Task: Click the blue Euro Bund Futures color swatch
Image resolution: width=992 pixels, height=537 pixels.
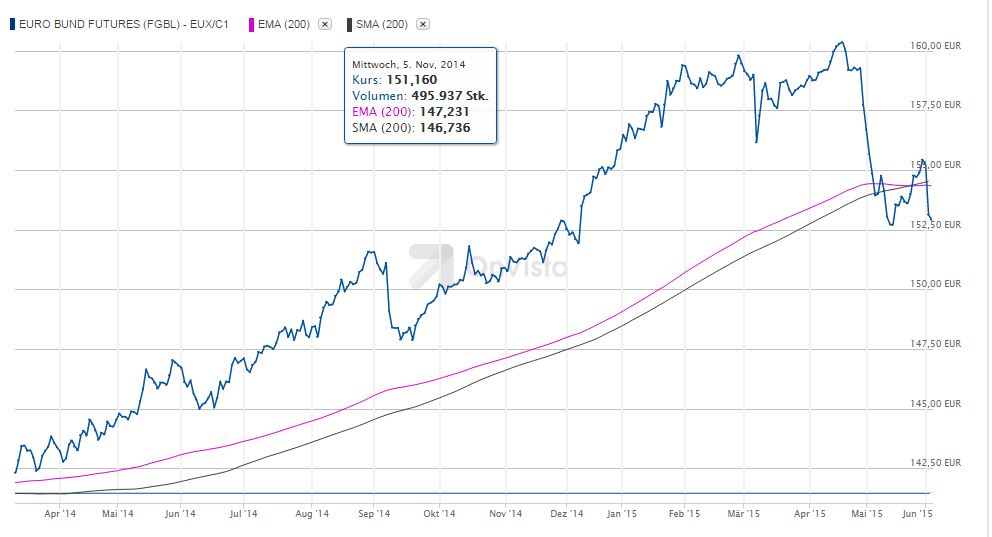Action: 11,23
